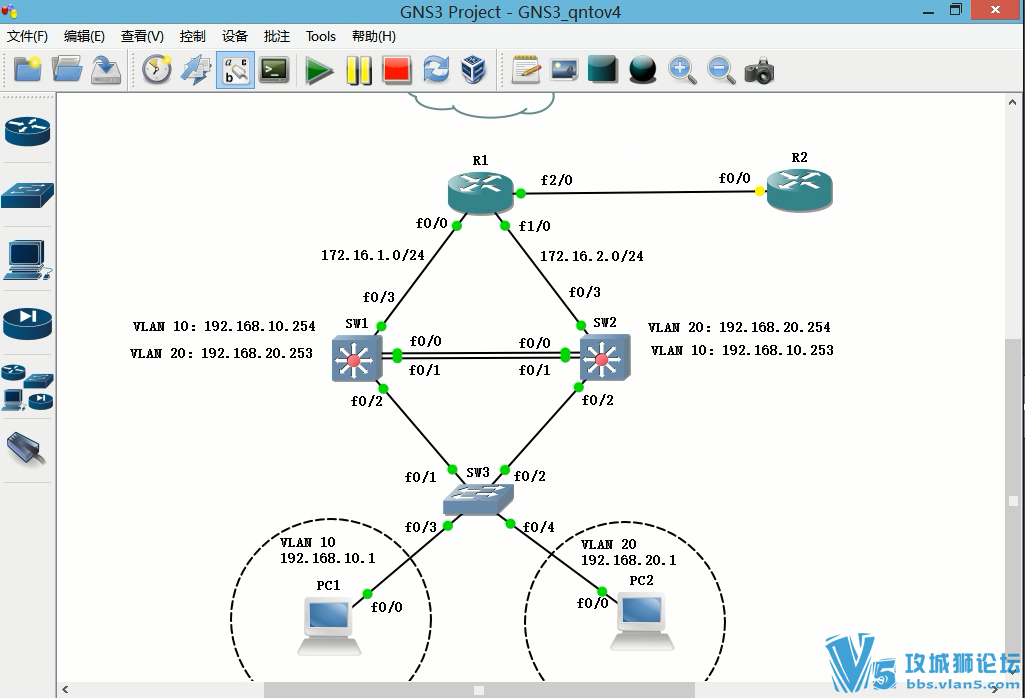The height and width of the screenshot is (698, 1025).
Task: Draw an ellipse with dark sphere icon
Action: pos(642,69)
